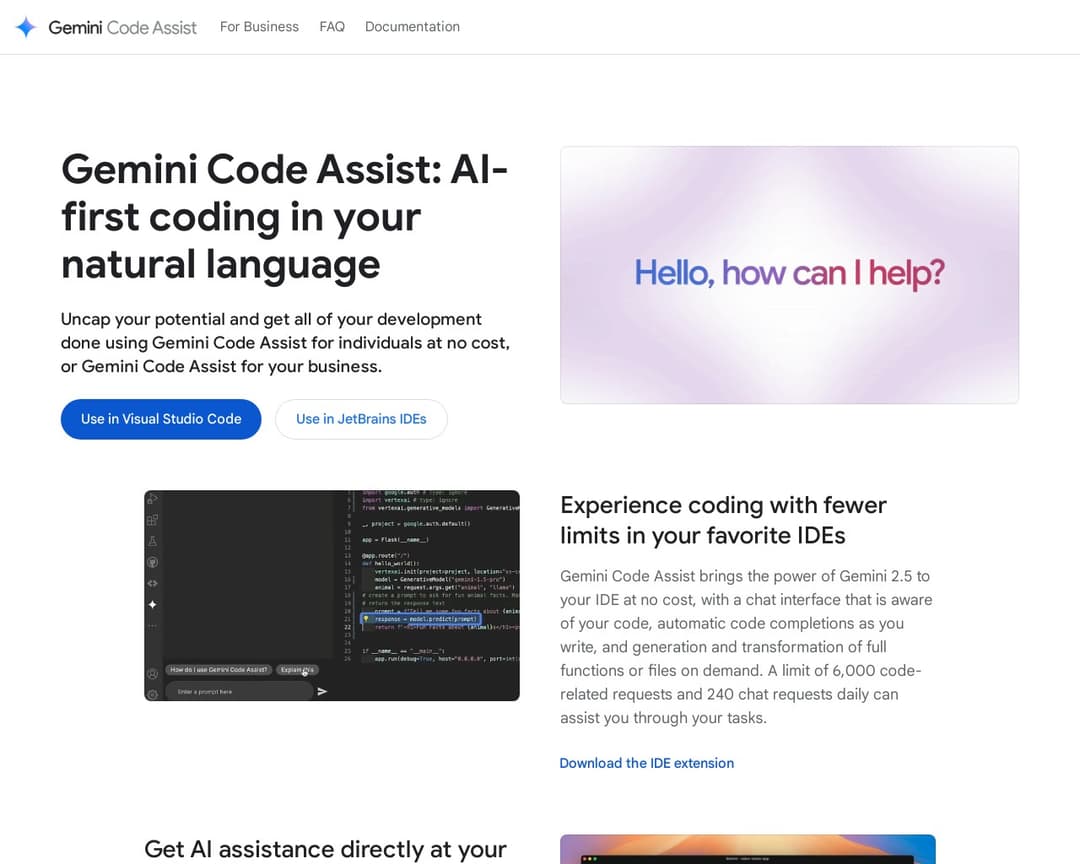
Task: Click the 'Experience coding with fewer limits' heading
Action: 723,520
